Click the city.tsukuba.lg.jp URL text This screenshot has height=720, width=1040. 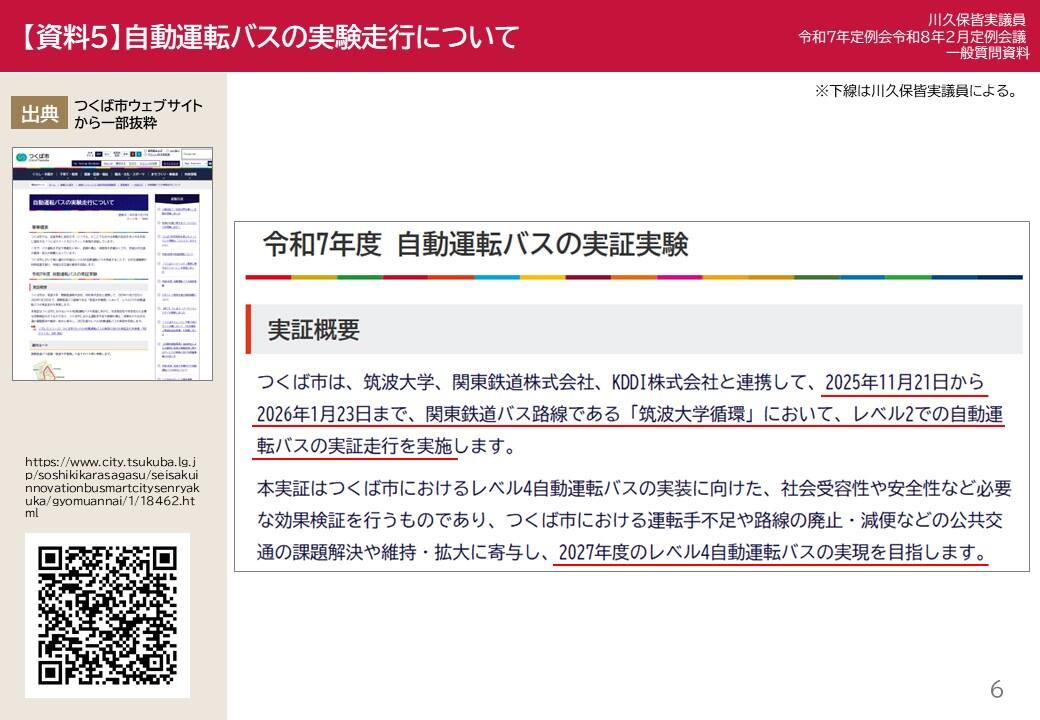pyautogui.click(x=110, y=487)
